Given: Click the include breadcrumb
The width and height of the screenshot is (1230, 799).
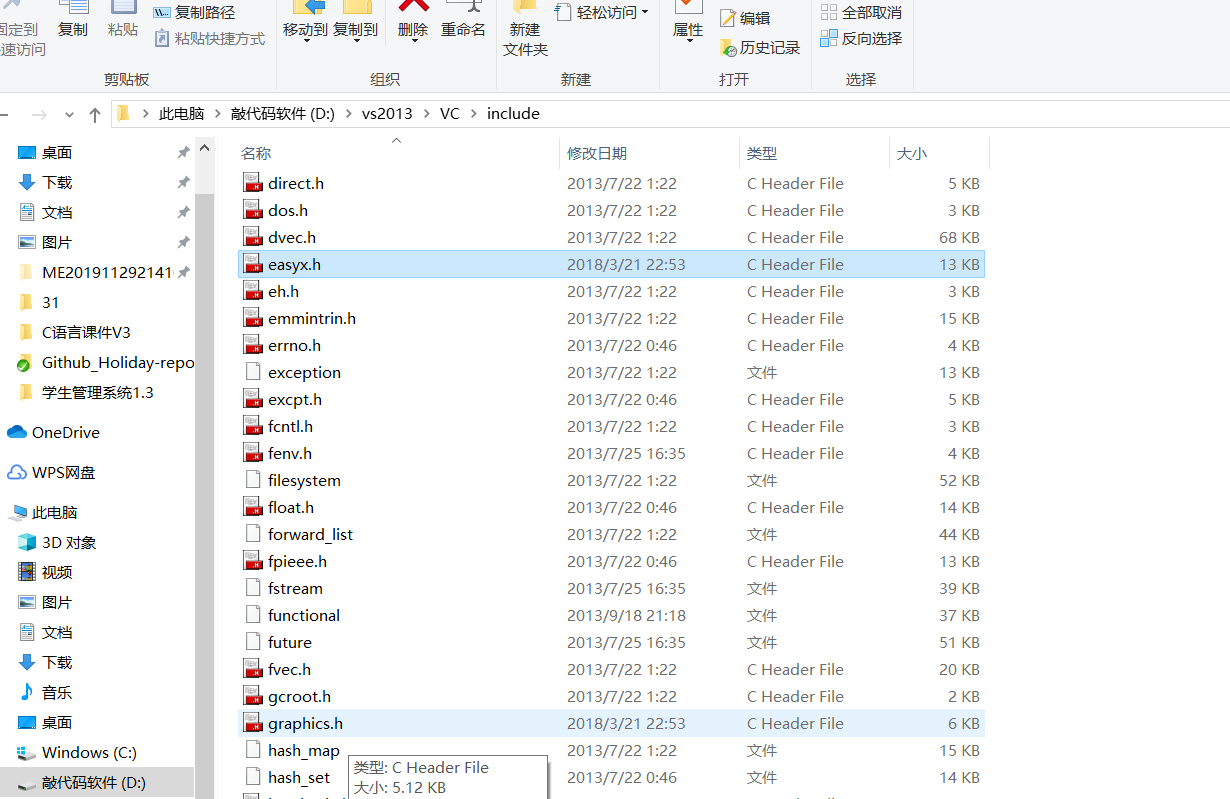Looking at the screenshot, I should 513,114.
